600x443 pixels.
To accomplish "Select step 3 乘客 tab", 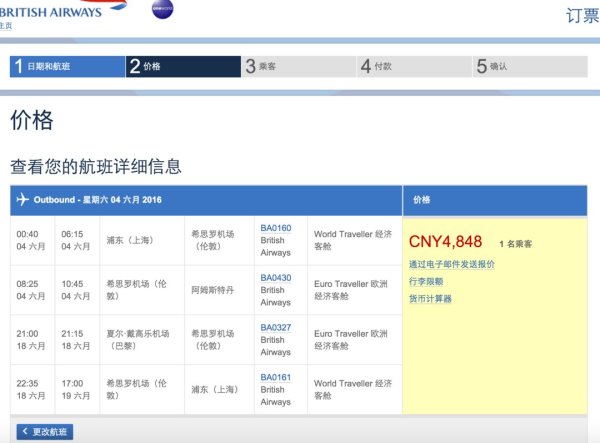I will (x=299, y=67).
